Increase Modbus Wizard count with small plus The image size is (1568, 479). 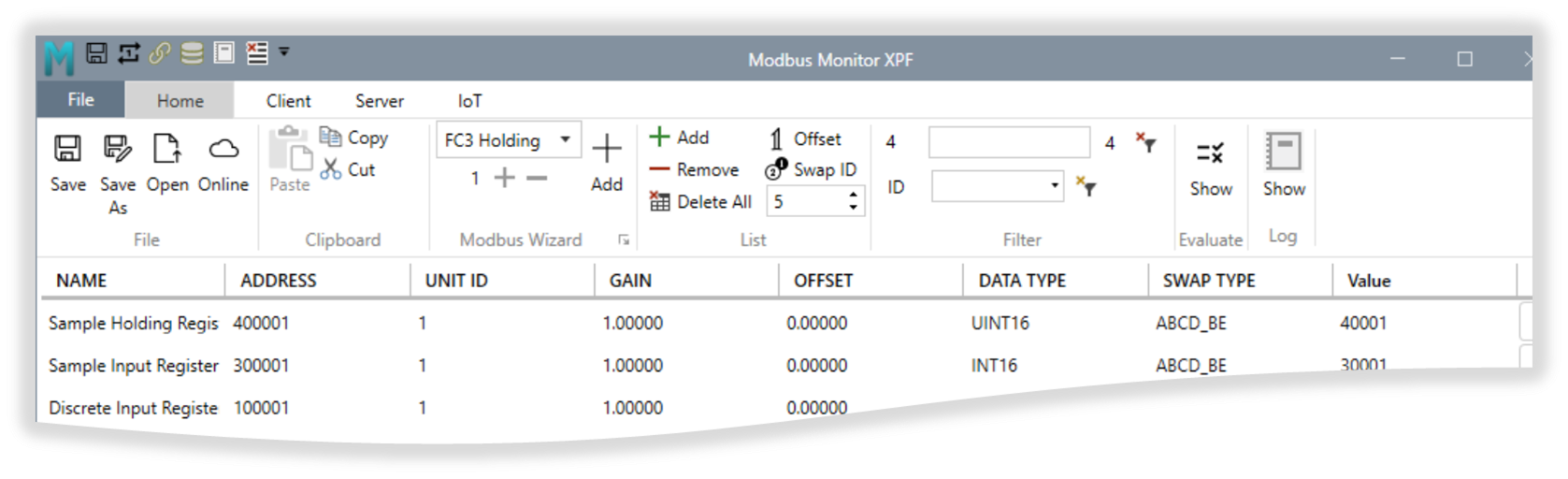[x=505, y=177]
